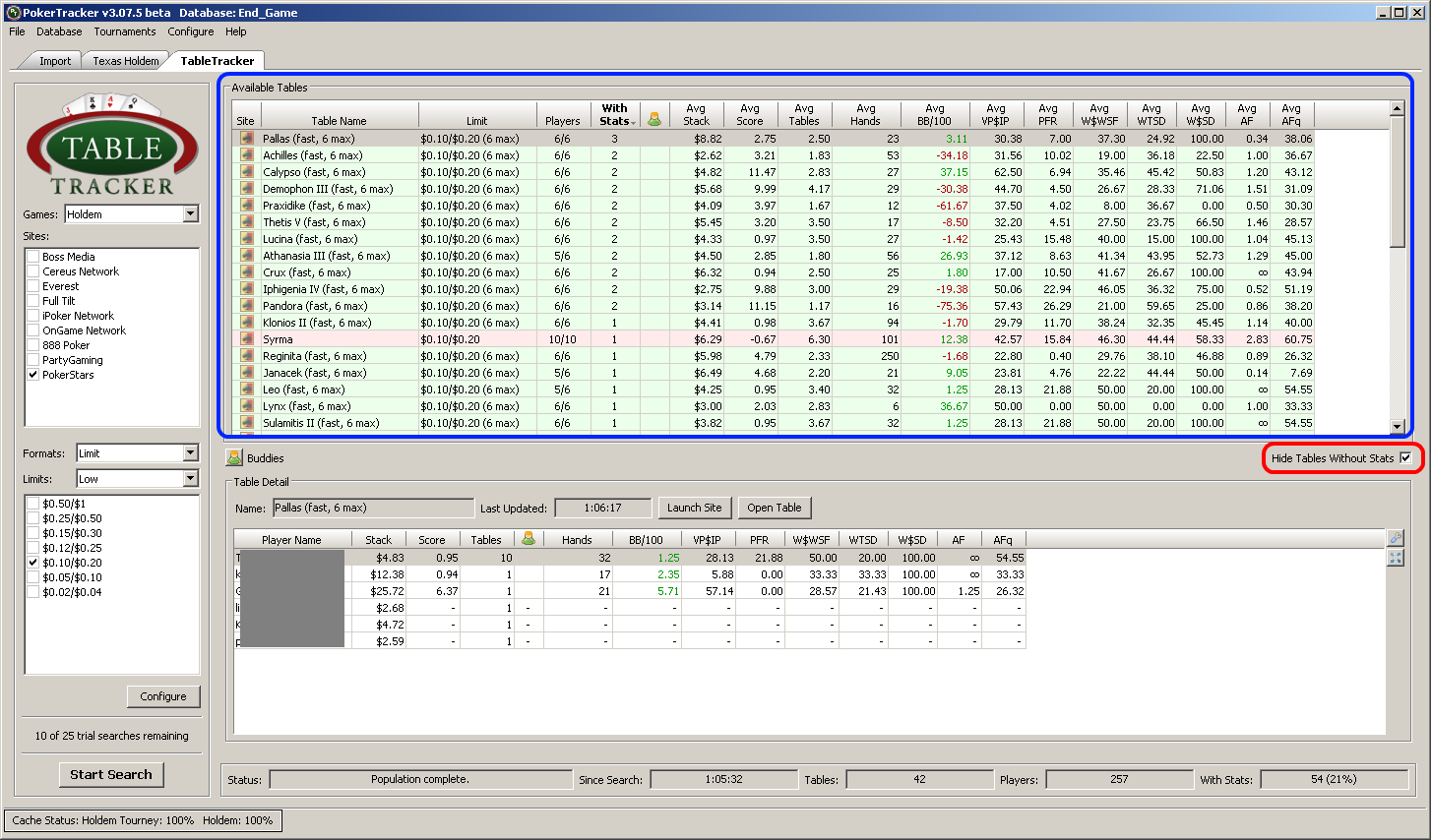
Task: Click the wrench settings icon beside player table
Action: coord(1396,538)
